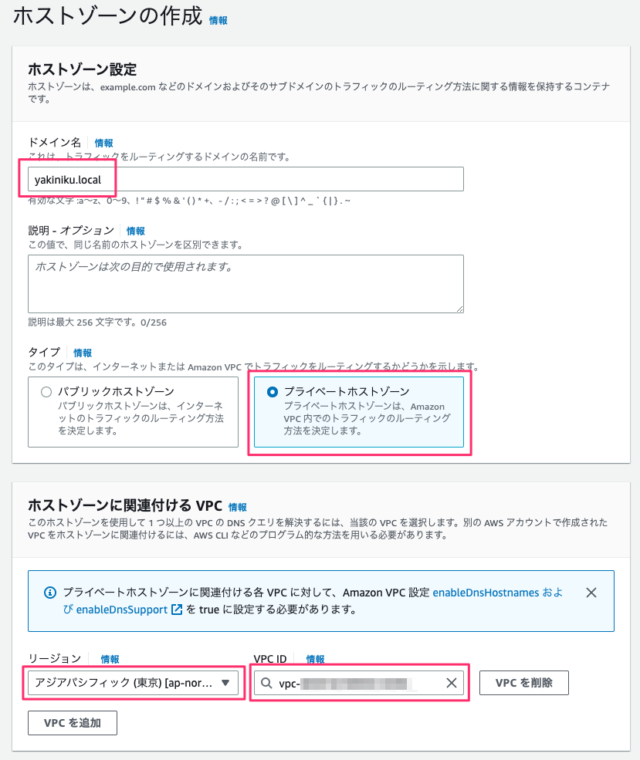Open the 情報 link next to 説明 - オプション
This screenshot has height=760, width=640.
[135, 231]
